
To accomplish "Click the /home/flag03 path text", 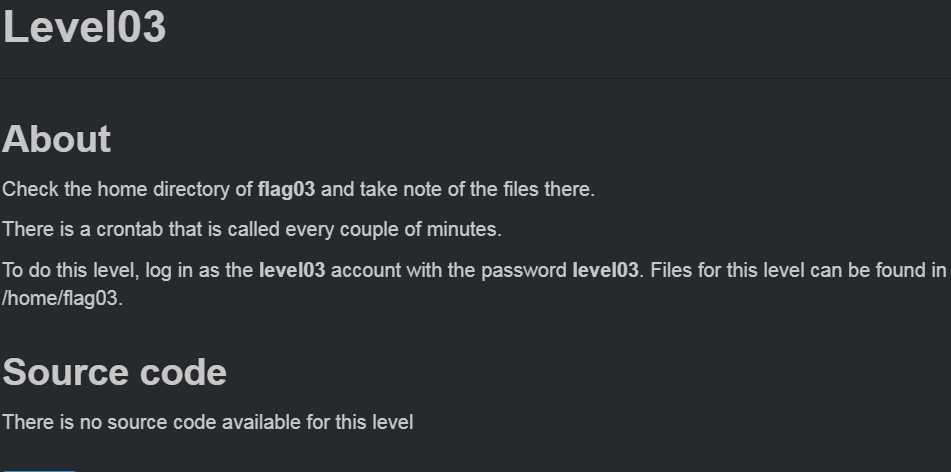I will pyautogui.click(x=62, y=298).
